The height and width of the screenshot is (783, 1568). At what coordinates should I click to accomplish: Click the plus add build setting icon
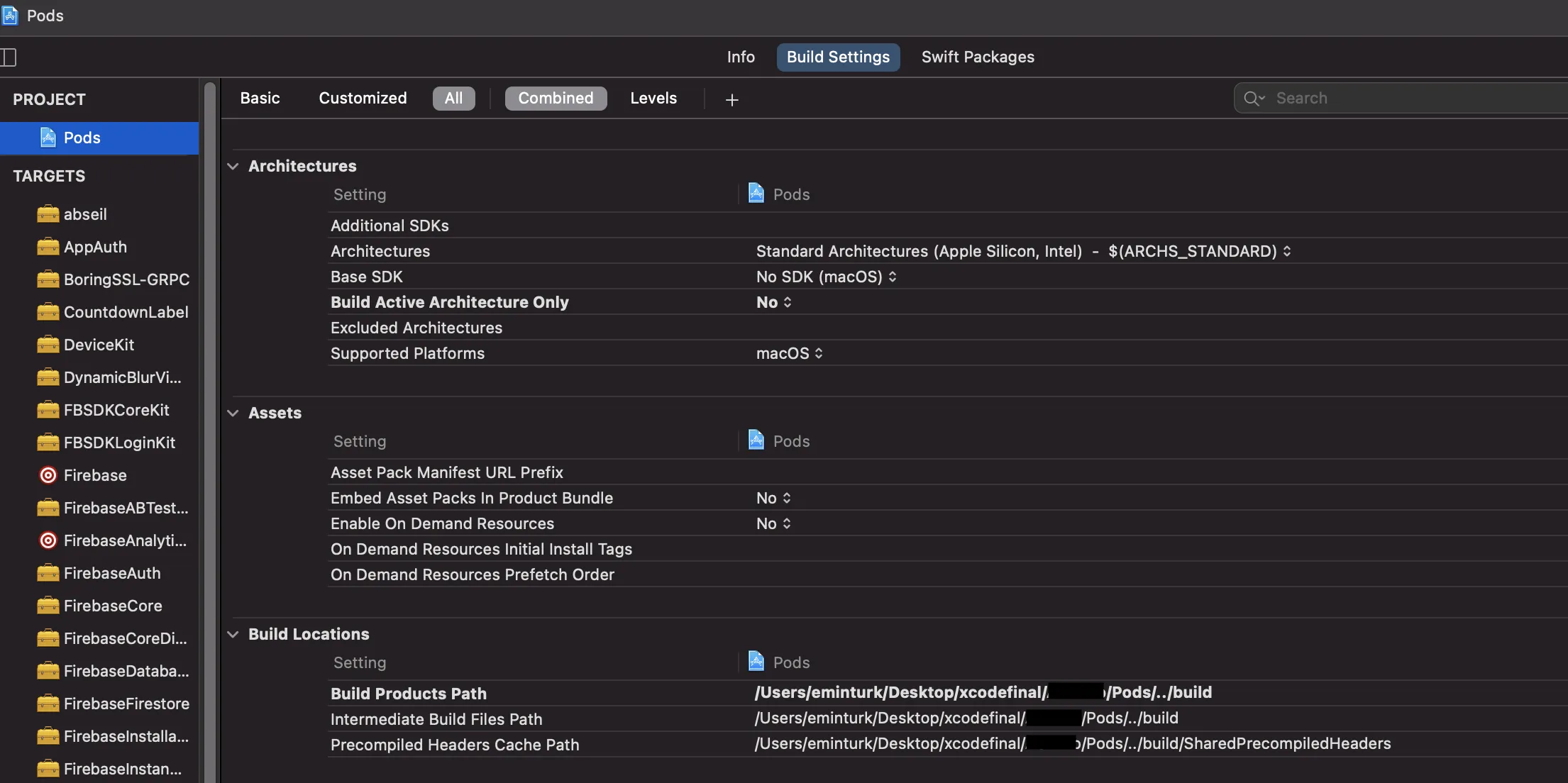(731, 100)
